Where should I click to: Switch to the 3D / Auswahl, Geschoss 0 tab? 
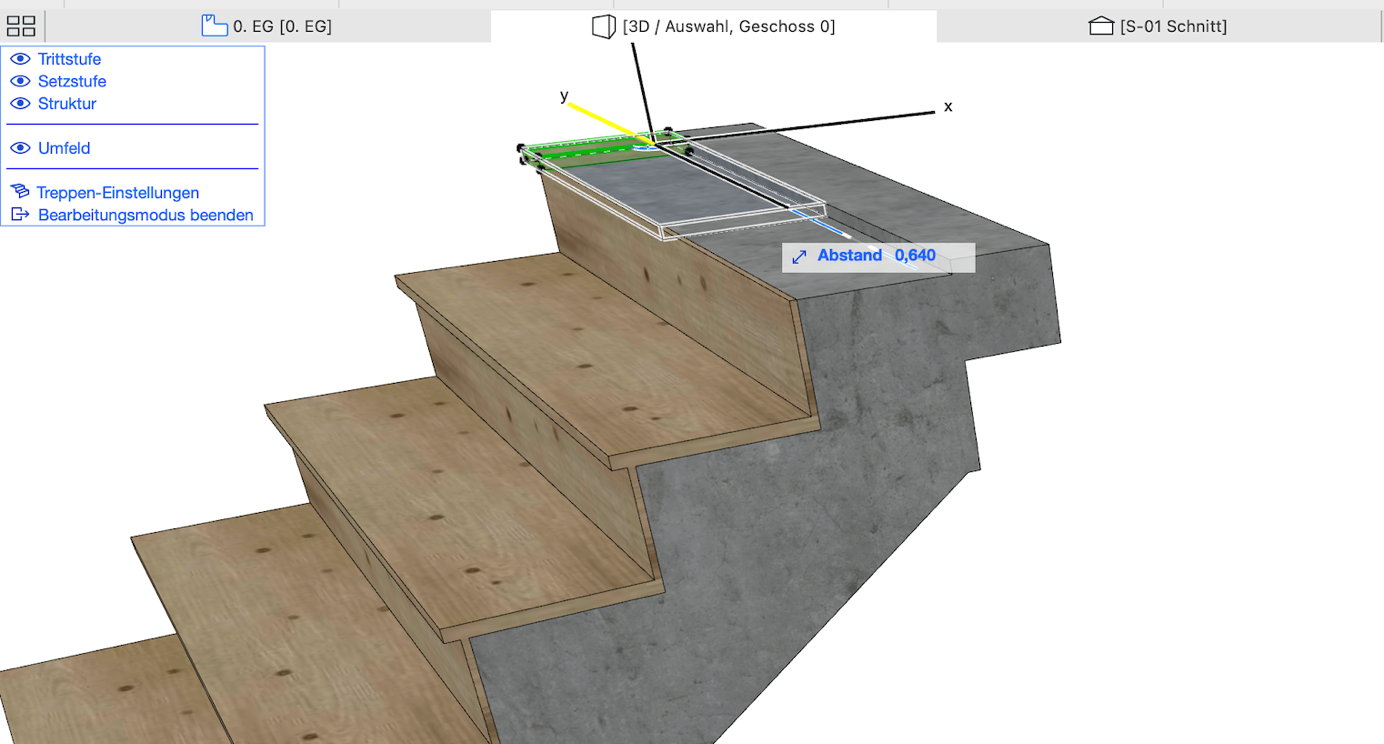coord(714,26)
